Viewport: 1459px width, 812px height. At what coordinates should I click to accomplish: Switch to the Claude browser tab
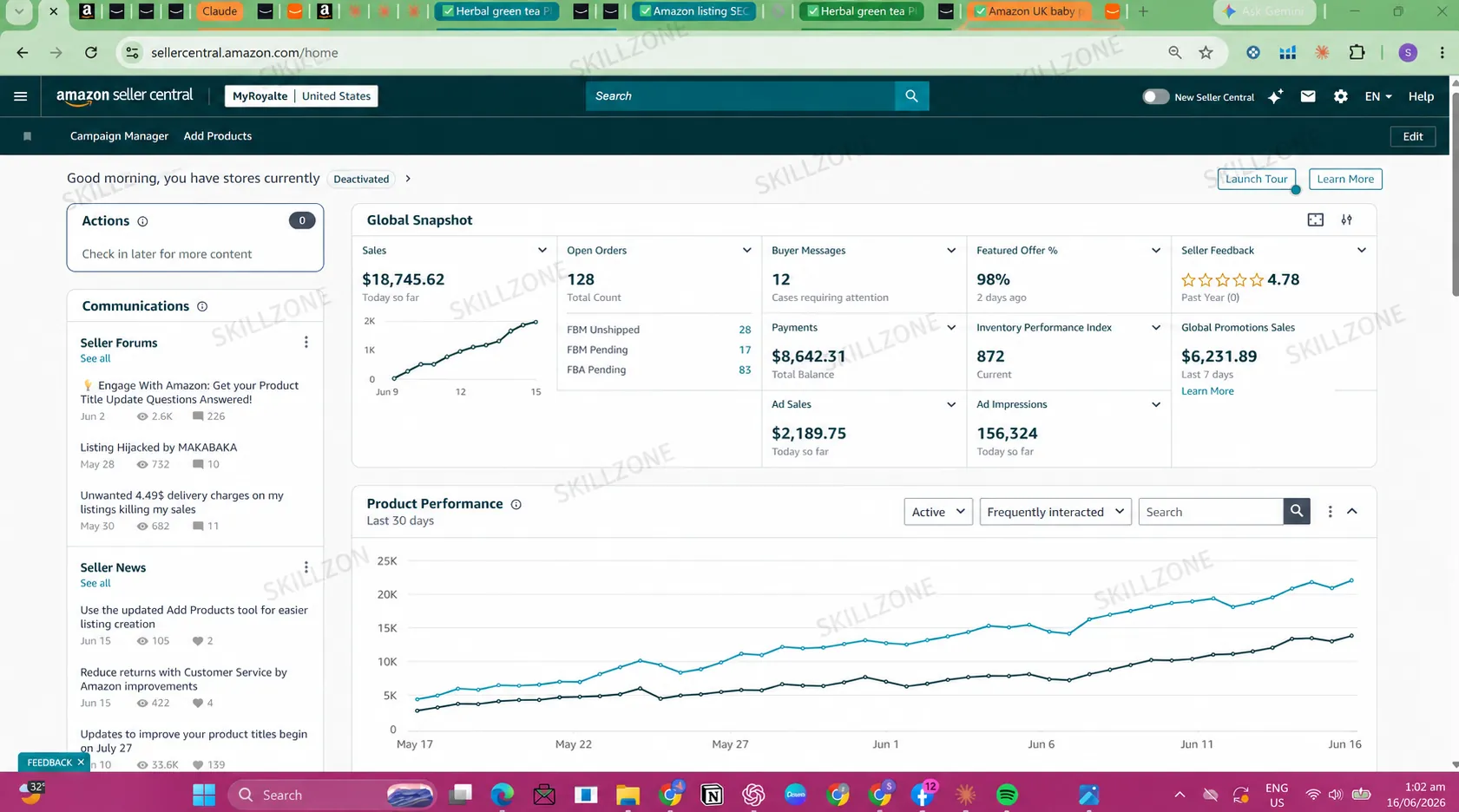click(220, 11)
